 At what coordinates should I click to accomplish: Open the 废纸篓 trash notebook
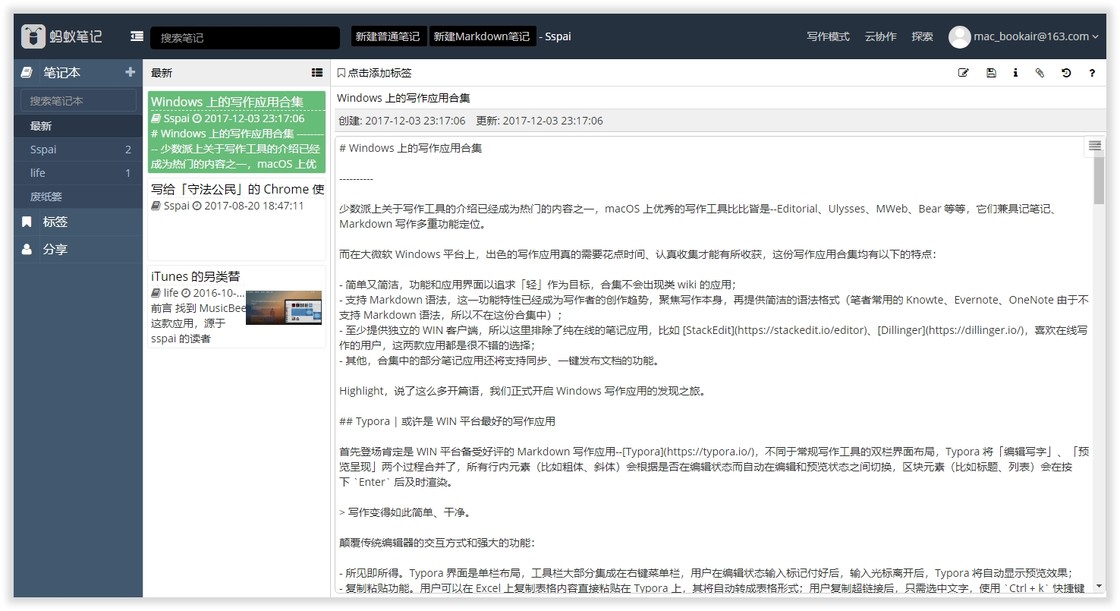click(78, 197)
